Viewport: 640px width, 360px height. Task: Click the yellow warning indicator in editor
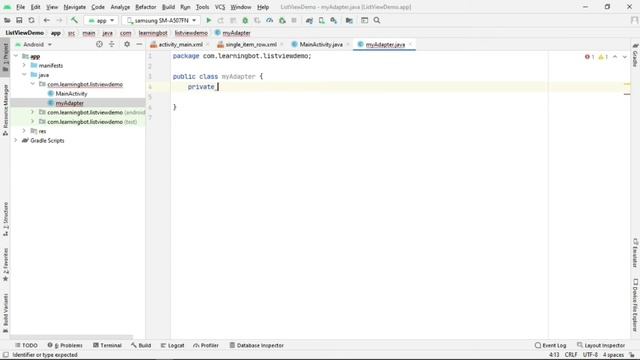pyautogui.click(x=603, y=57)
